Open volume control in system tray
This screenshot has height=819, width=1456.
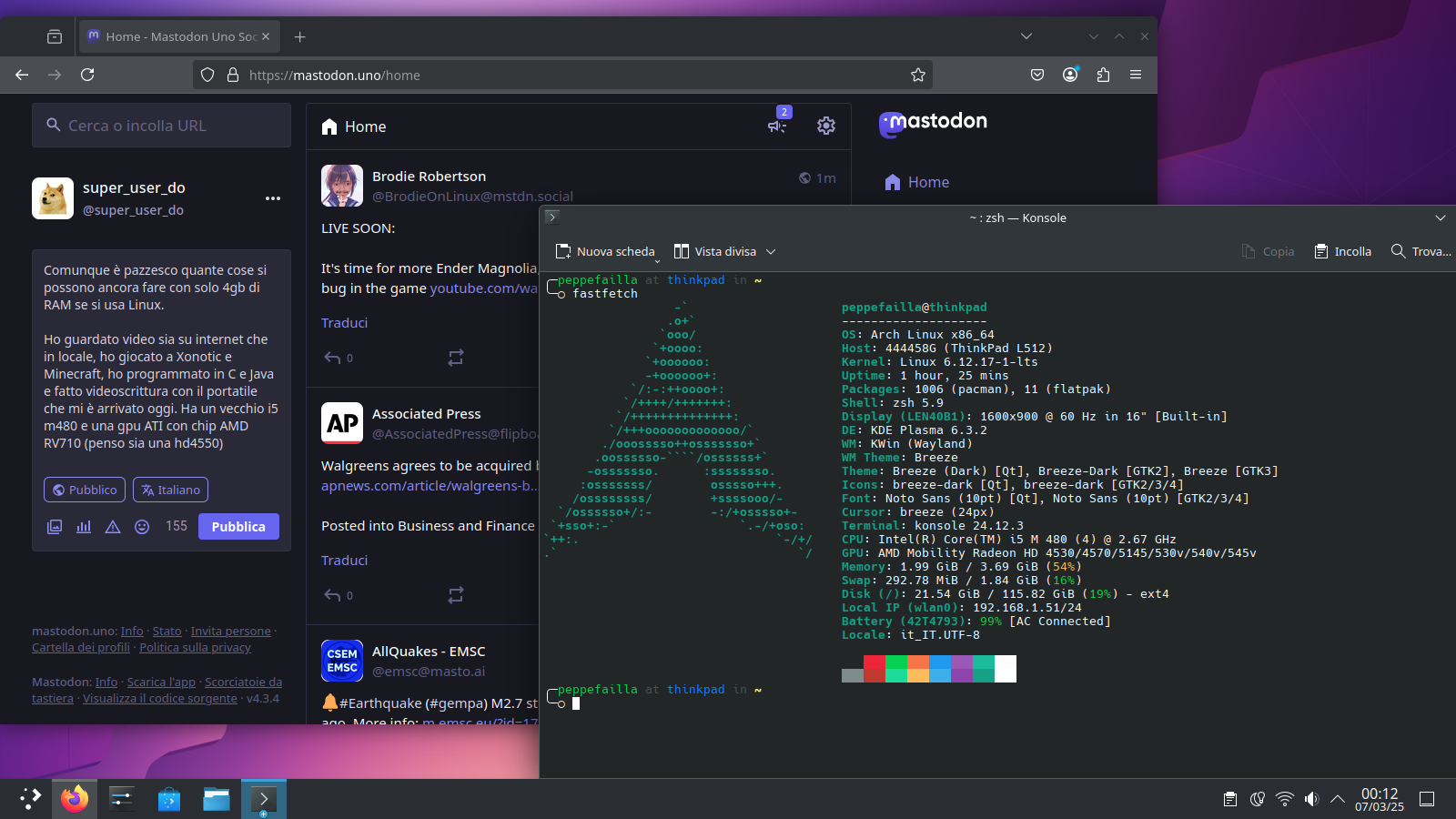pyautogui.click(x=1311, y=799)
